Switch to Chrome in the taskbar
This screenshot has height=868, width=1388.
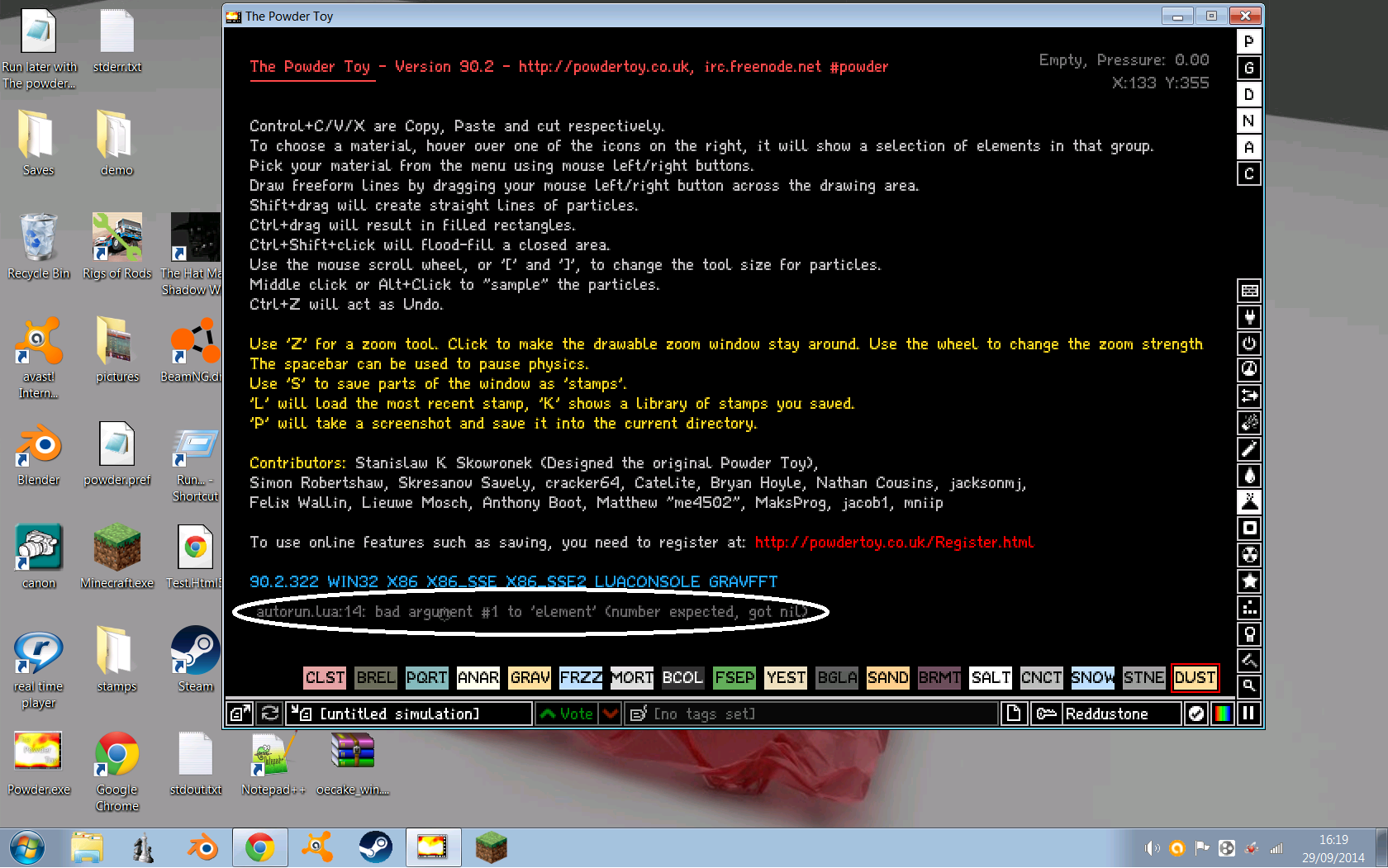[259, 847]
